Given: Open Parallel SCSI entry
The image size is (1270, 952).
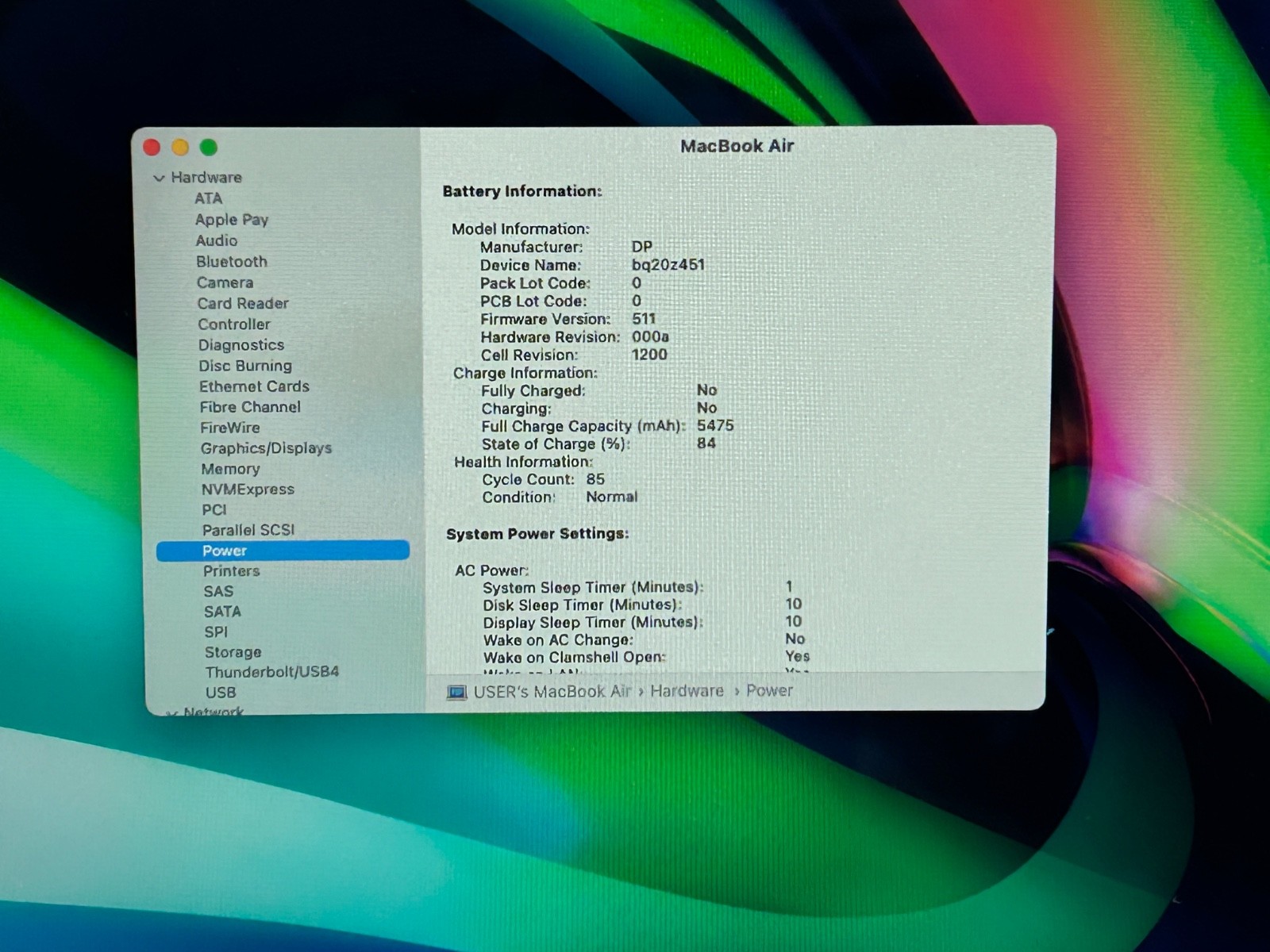Looking at the screenshot, I should click(248, 530).
